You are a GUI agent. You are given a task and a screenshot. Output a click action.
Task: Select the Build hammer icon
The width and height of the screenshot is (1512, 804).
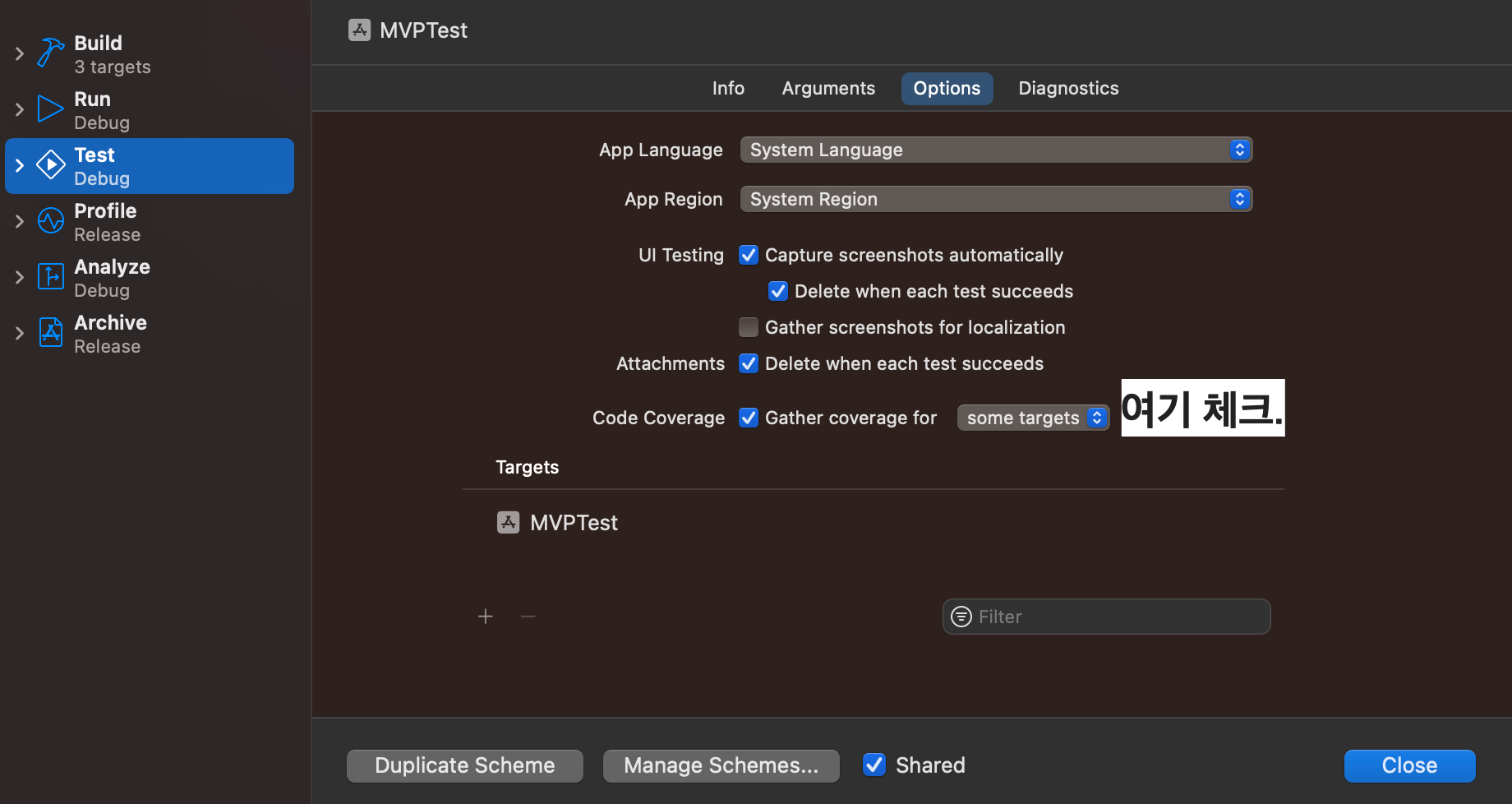(x=49, y=53)
